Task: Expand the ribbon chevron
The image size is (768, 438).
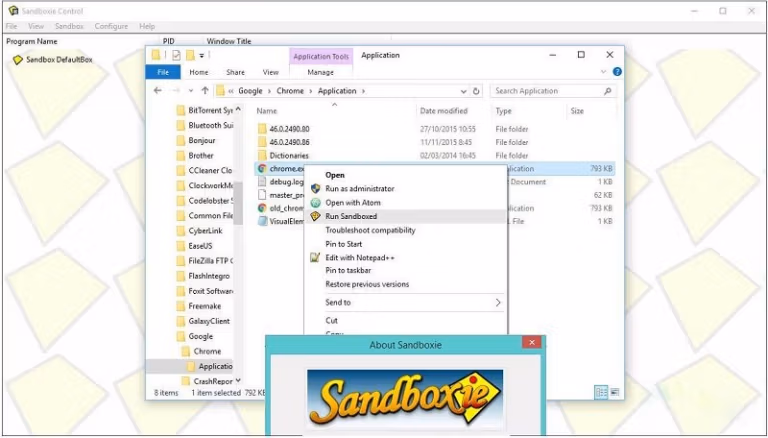Action: (603, 72)
